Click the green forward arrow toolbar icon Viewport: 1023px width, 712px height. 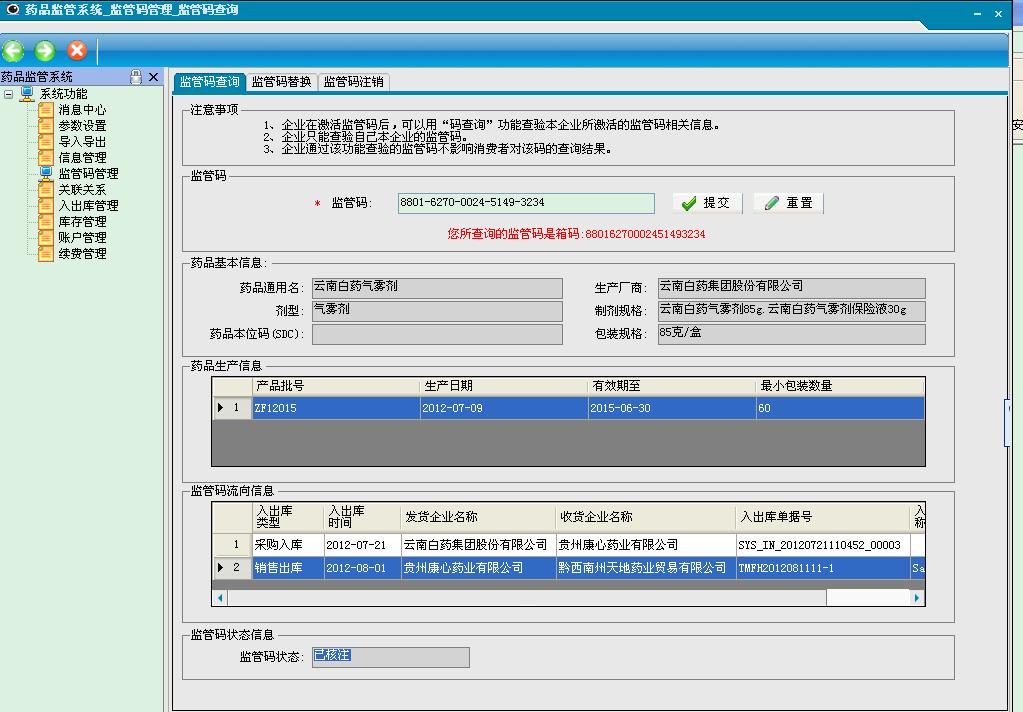pos(45,51)
